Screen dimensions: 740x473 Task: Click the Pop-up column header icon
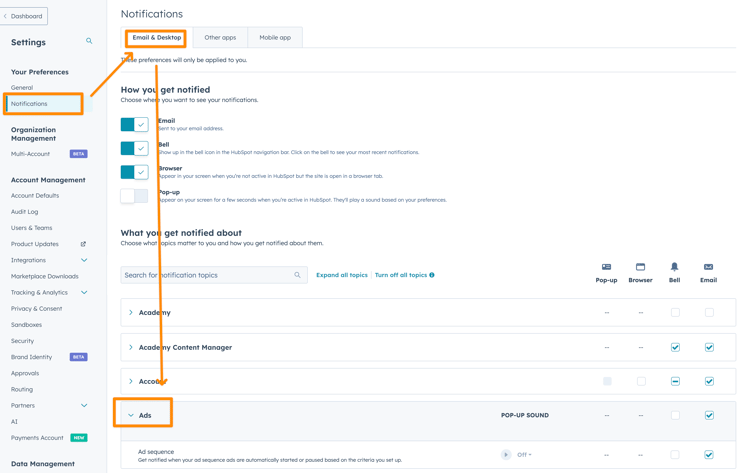(x=606, y=267)
